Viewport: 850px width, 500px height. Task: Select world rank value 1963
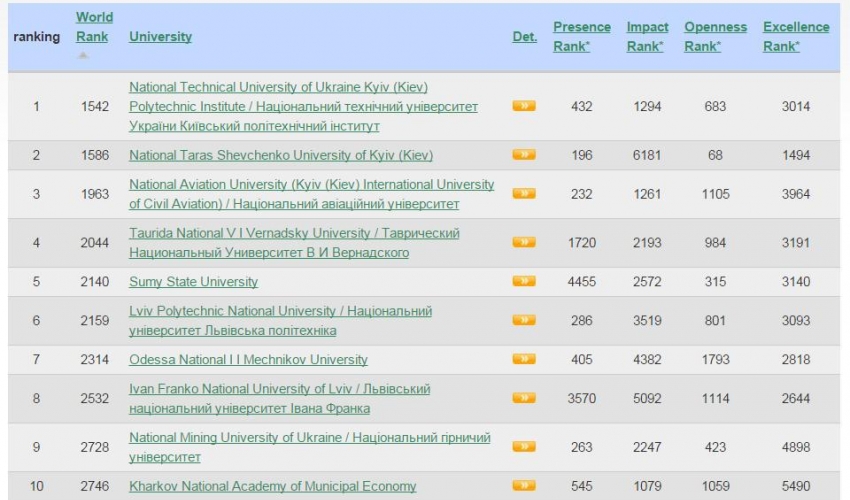click(94, 194)
